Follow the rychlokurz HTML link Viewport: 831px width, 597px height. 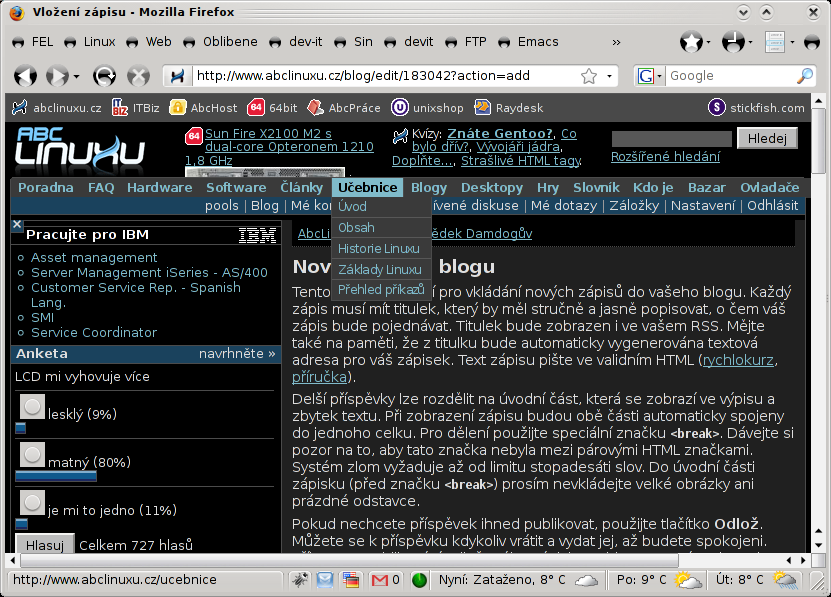738,360
